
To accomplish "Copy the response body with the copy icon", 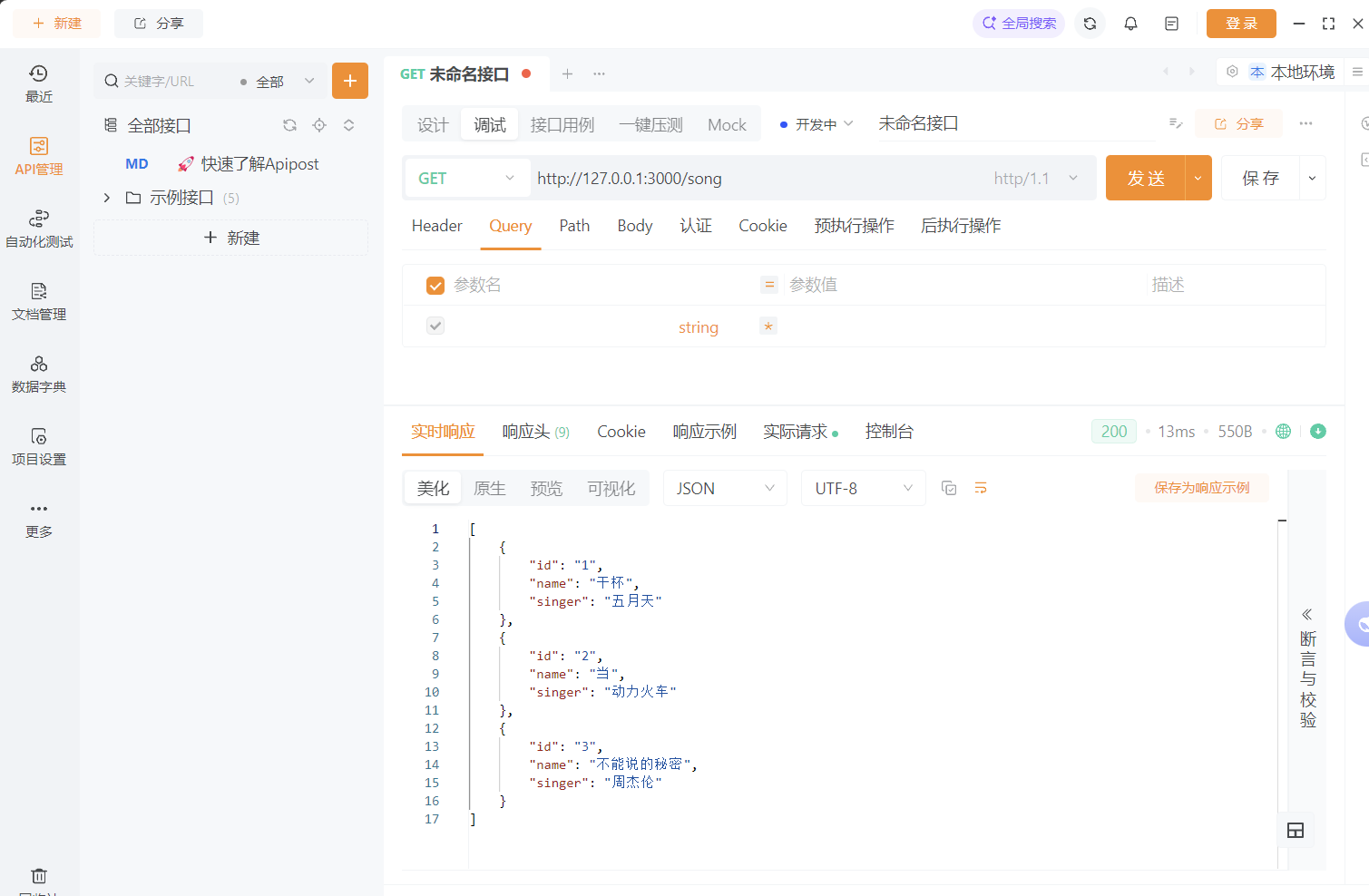I will tap(948, 487).
